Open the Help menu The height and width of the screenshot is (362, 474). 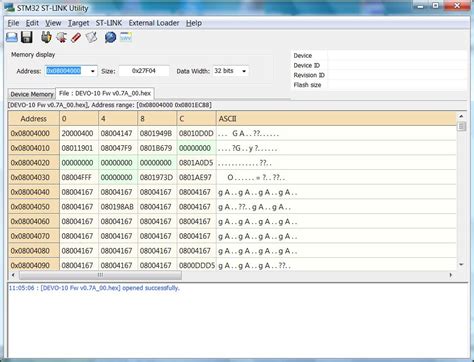click(194, 23)
